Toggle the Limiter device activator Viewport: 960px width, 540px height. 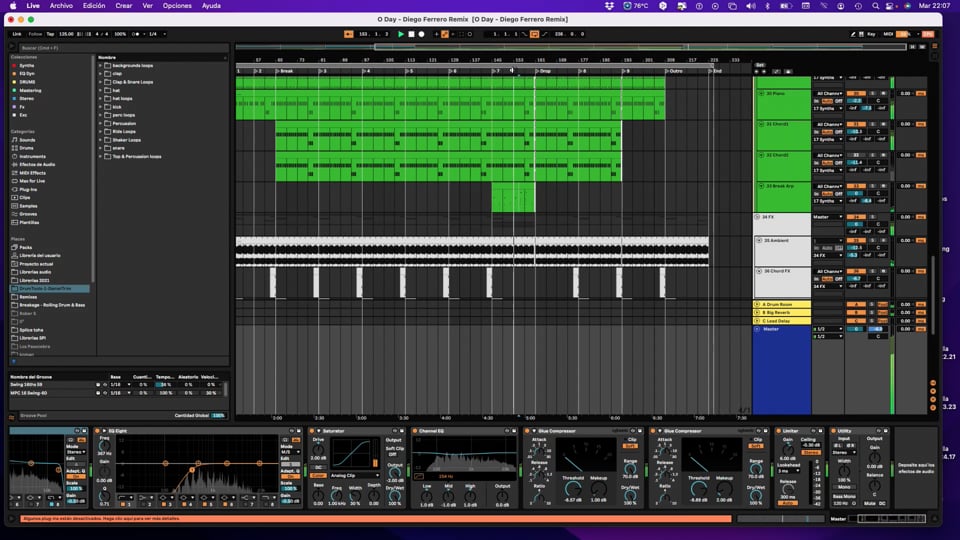779,431
